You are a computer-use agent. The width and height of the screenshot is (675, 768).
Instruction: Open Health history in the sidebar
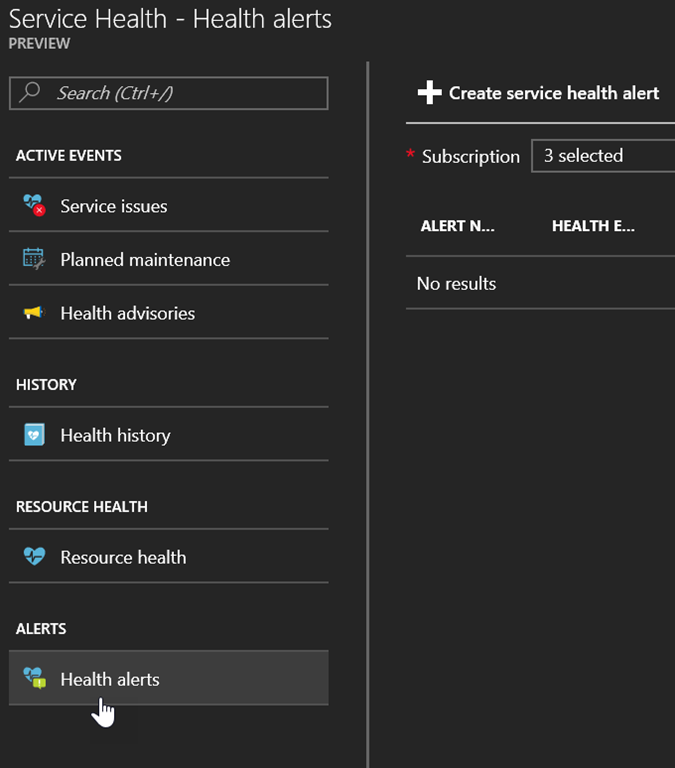(115, 435)
